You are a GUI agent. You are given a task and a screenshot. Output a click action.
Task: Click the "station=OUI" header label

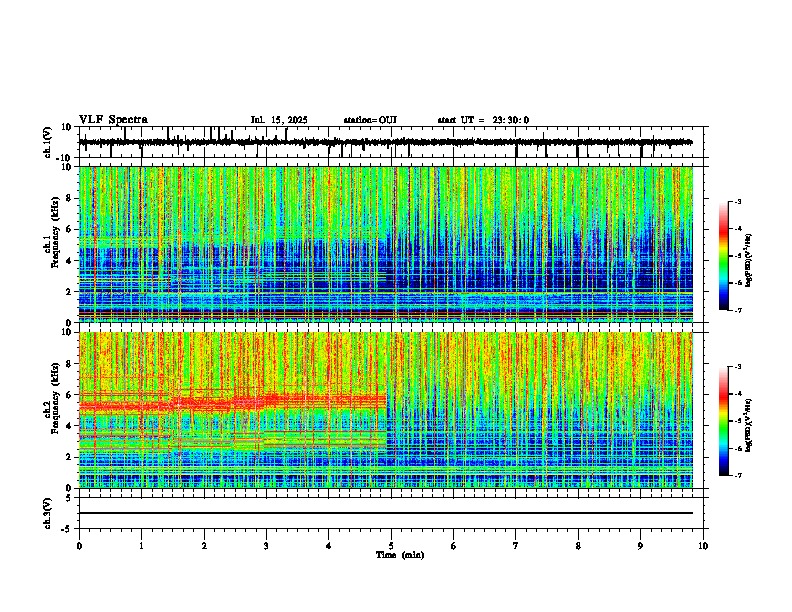pyautogui.click(x=370, y=120)
